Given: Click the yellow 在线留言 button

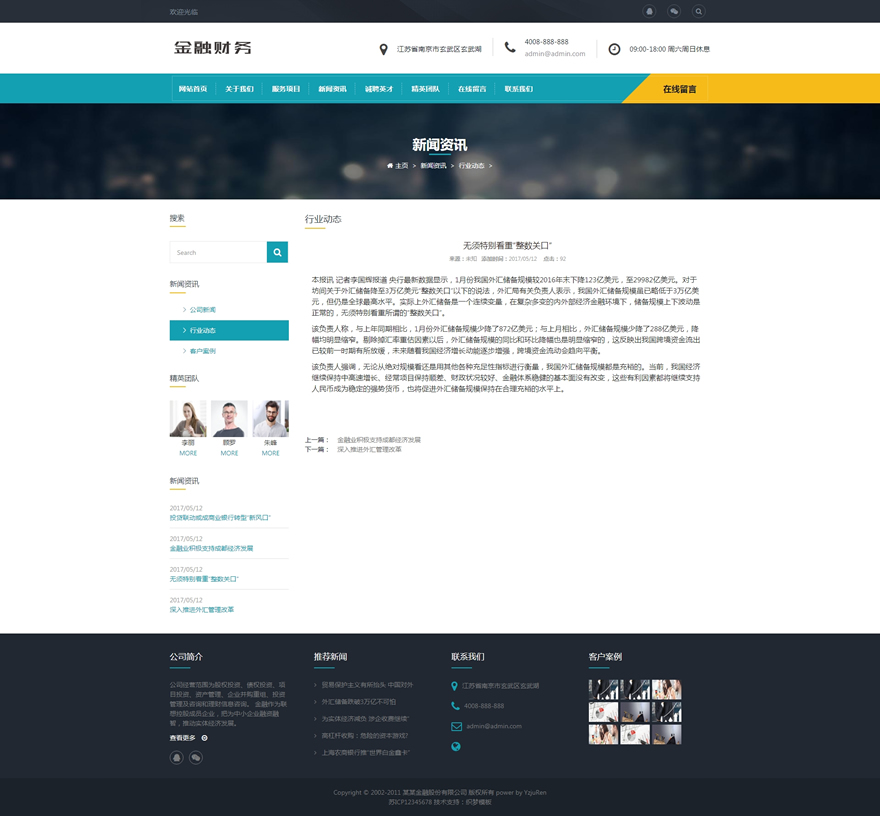Looking at the screenshot, I should point(679,89).
